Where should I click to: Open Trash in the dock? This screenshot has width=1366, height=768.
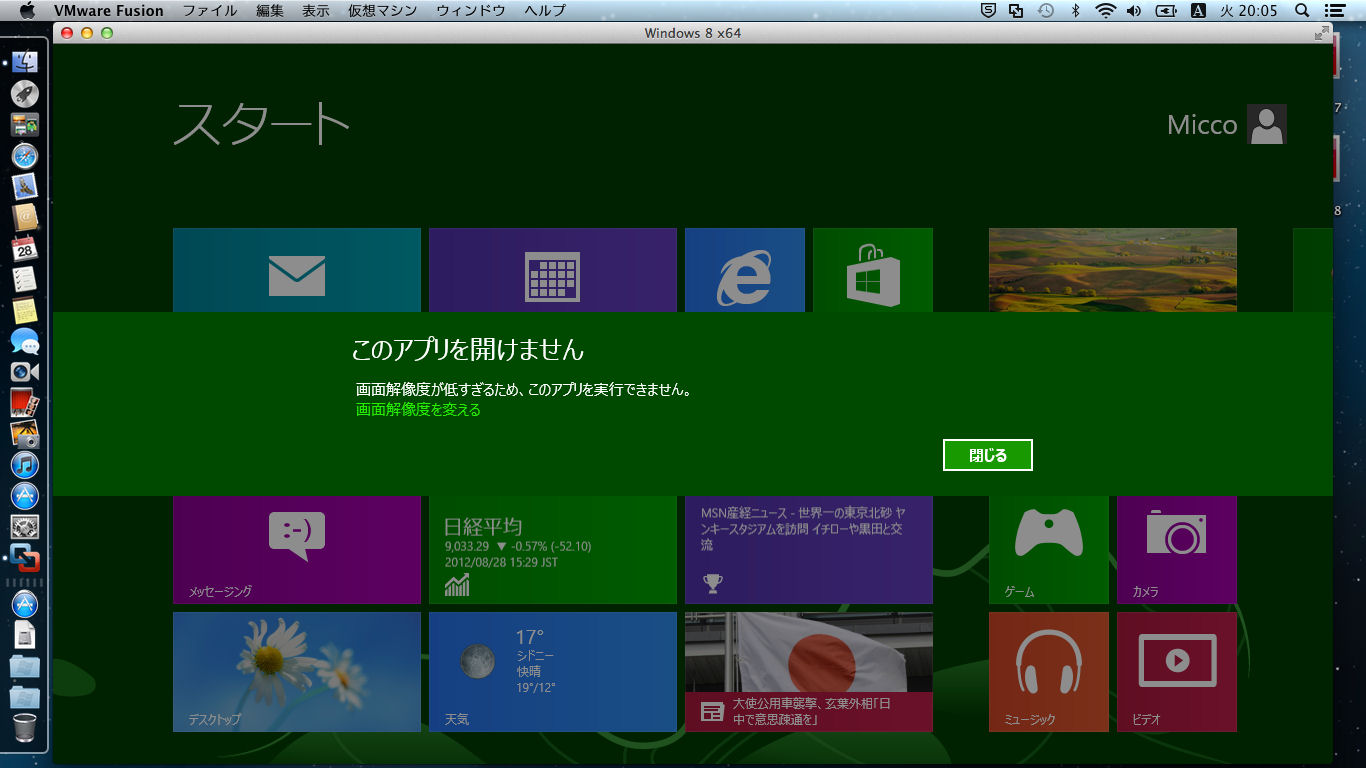click(x=25, y=729)
